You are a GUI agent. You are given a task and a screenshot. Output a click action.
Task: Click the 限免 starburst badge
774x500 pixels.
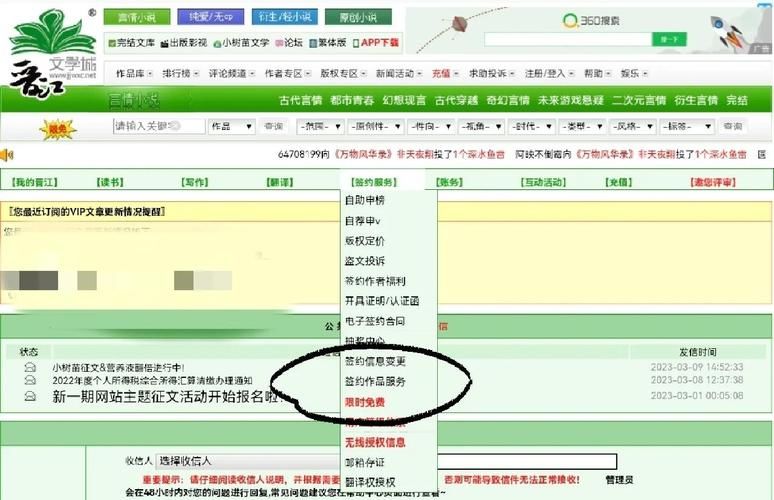58,129
